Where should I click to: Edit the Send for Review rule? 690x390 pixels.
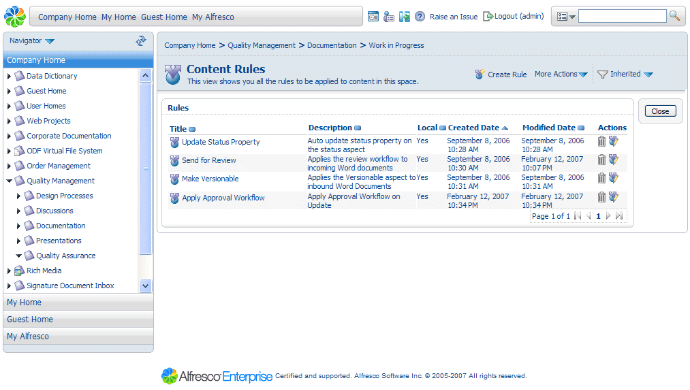613,159
